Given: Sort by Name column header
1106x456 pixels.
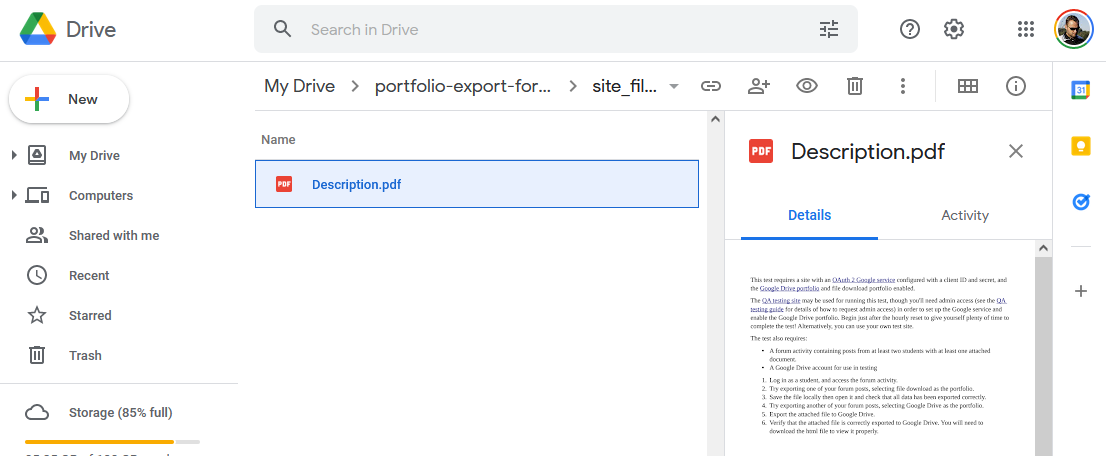Looking at the screenshot, I should 278,140.
